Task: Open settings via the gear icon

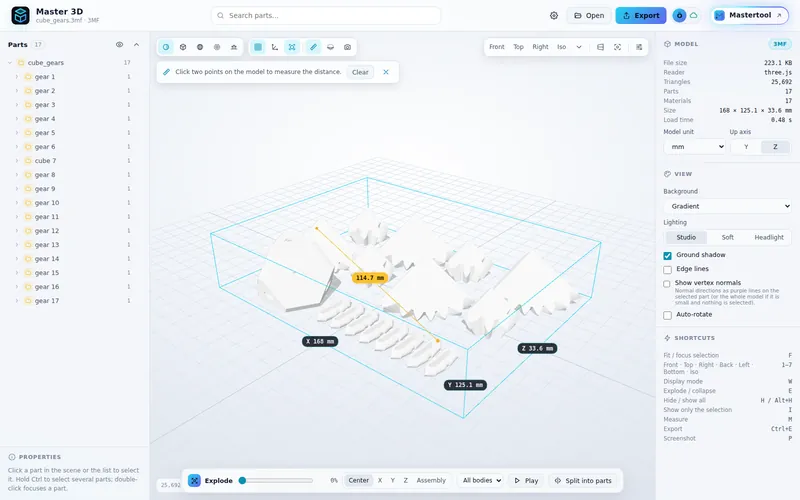Action: 554,15
